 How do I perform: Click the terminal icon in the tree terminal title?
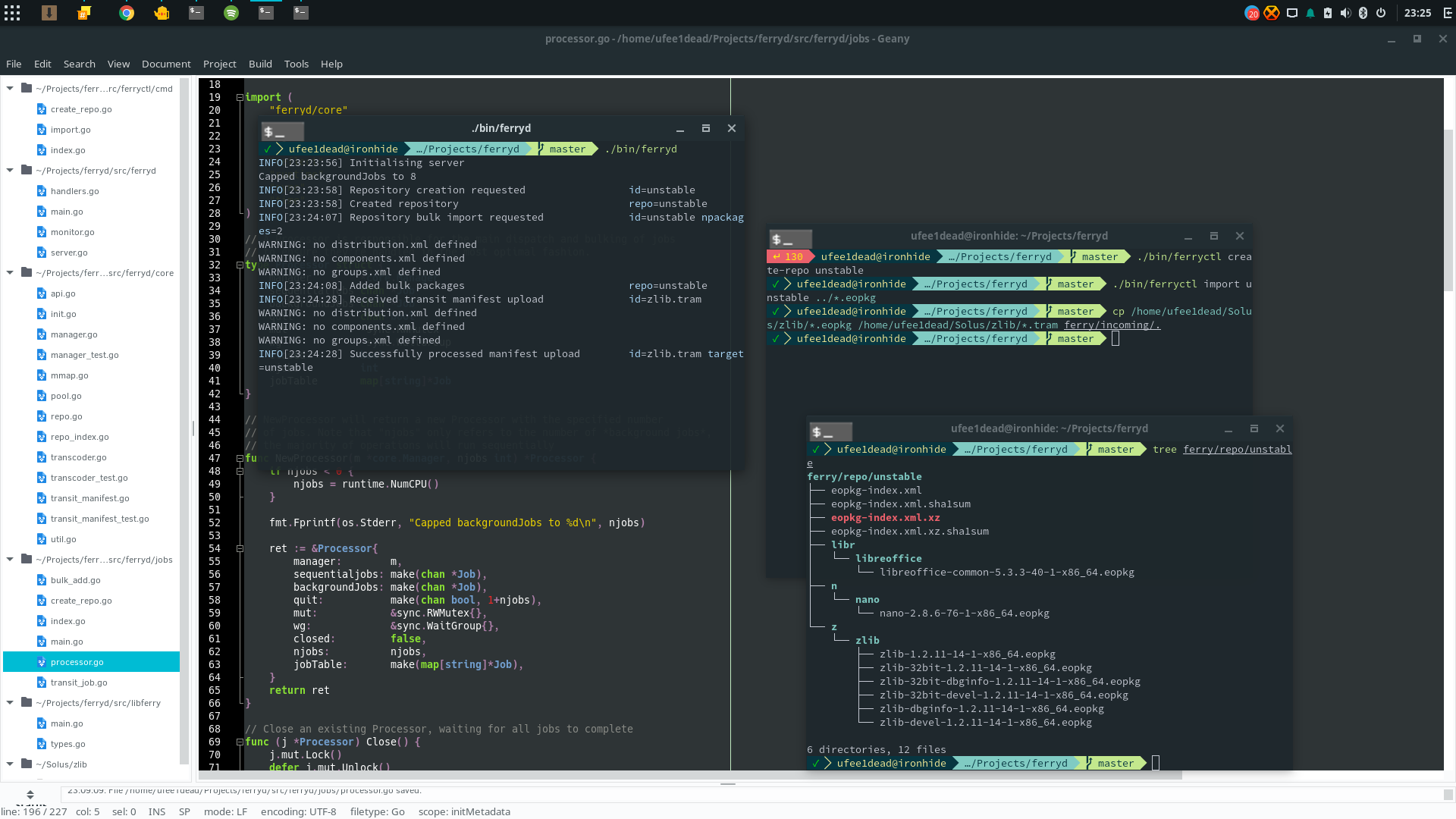click(831, 431)
